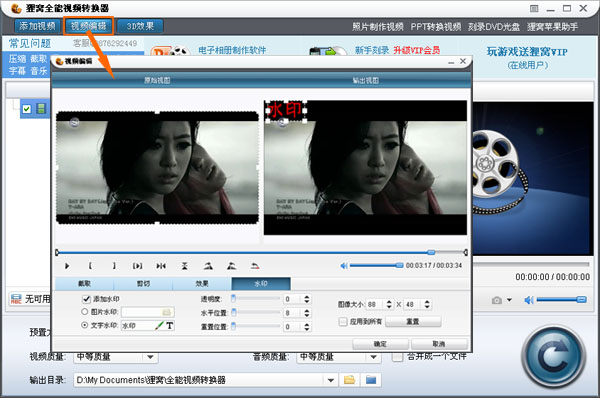The height and width of the screenshot is (398, 600).
Task: Uncheck the video file checkbox in list
Action: (x=26, y=109)
